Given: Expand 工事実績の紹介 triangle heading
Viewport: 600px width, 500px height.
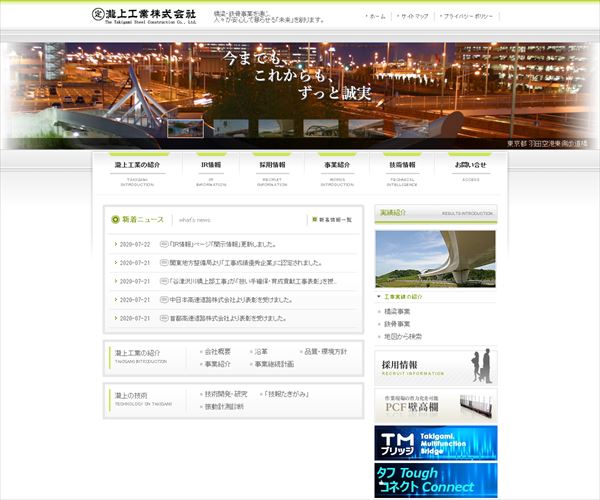Looking at the screenshot, I should pos(403,296).
